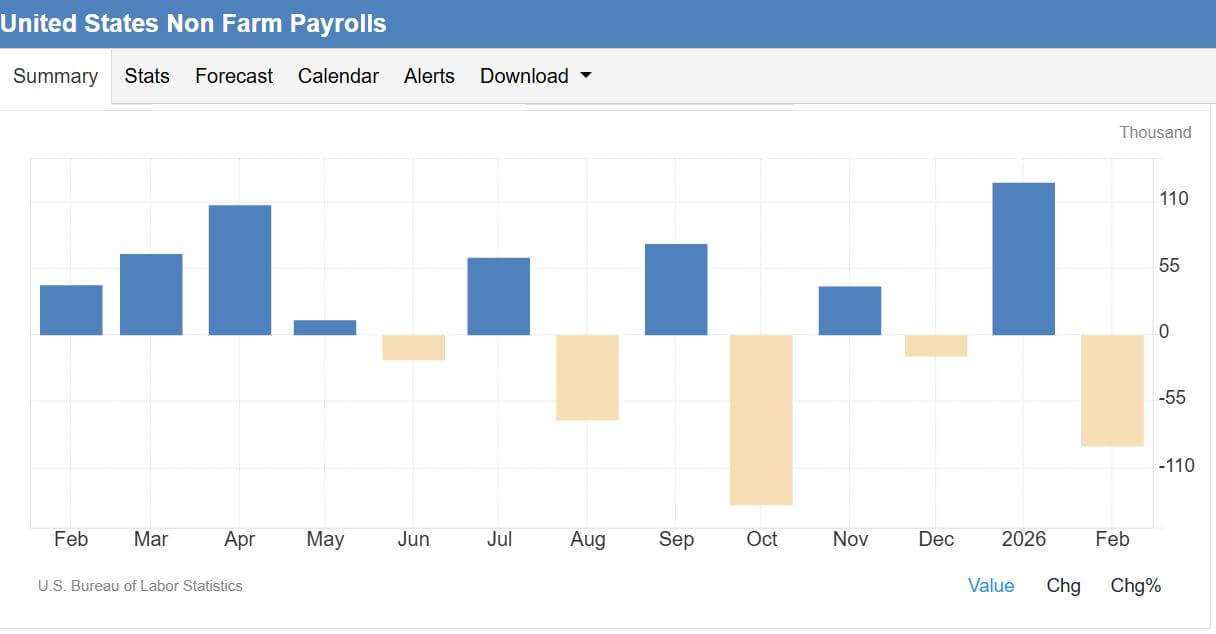Click the United States Non Farm Payrolls title
1216x634 pixels.
pos(193,23)
